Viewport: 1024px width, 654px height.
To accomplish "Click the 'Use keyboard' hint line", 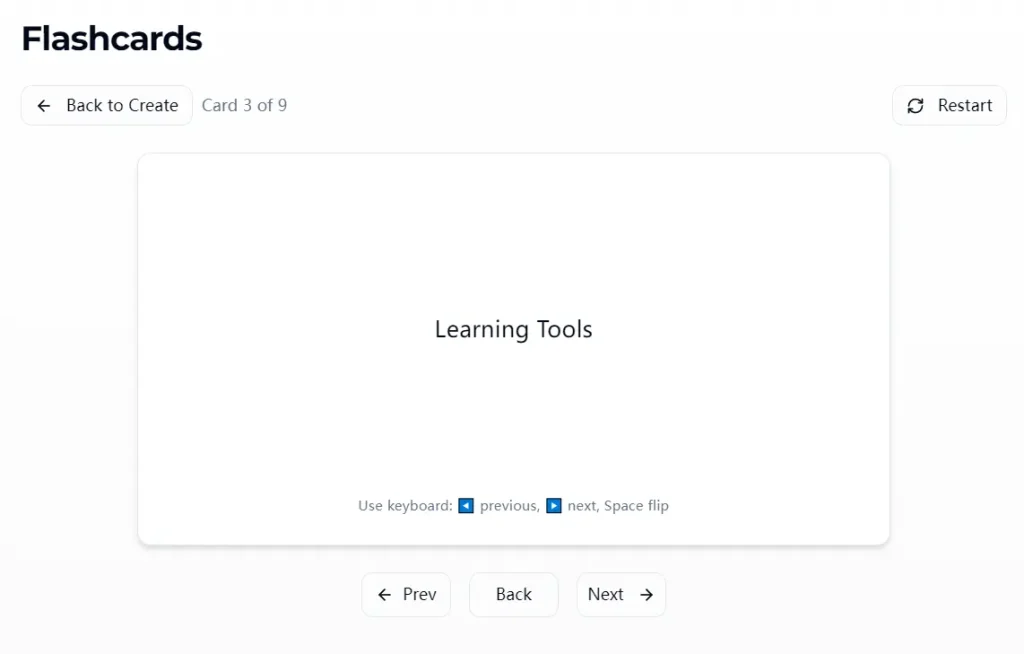I will (404, 506).
